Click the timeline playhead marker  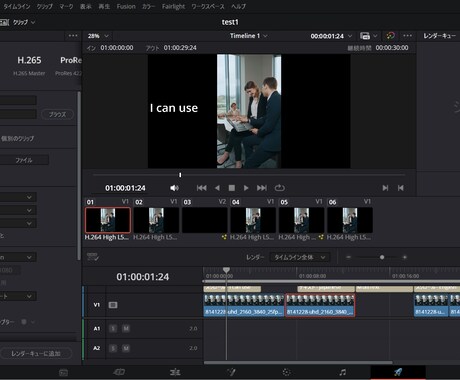(x=226, y=270)
